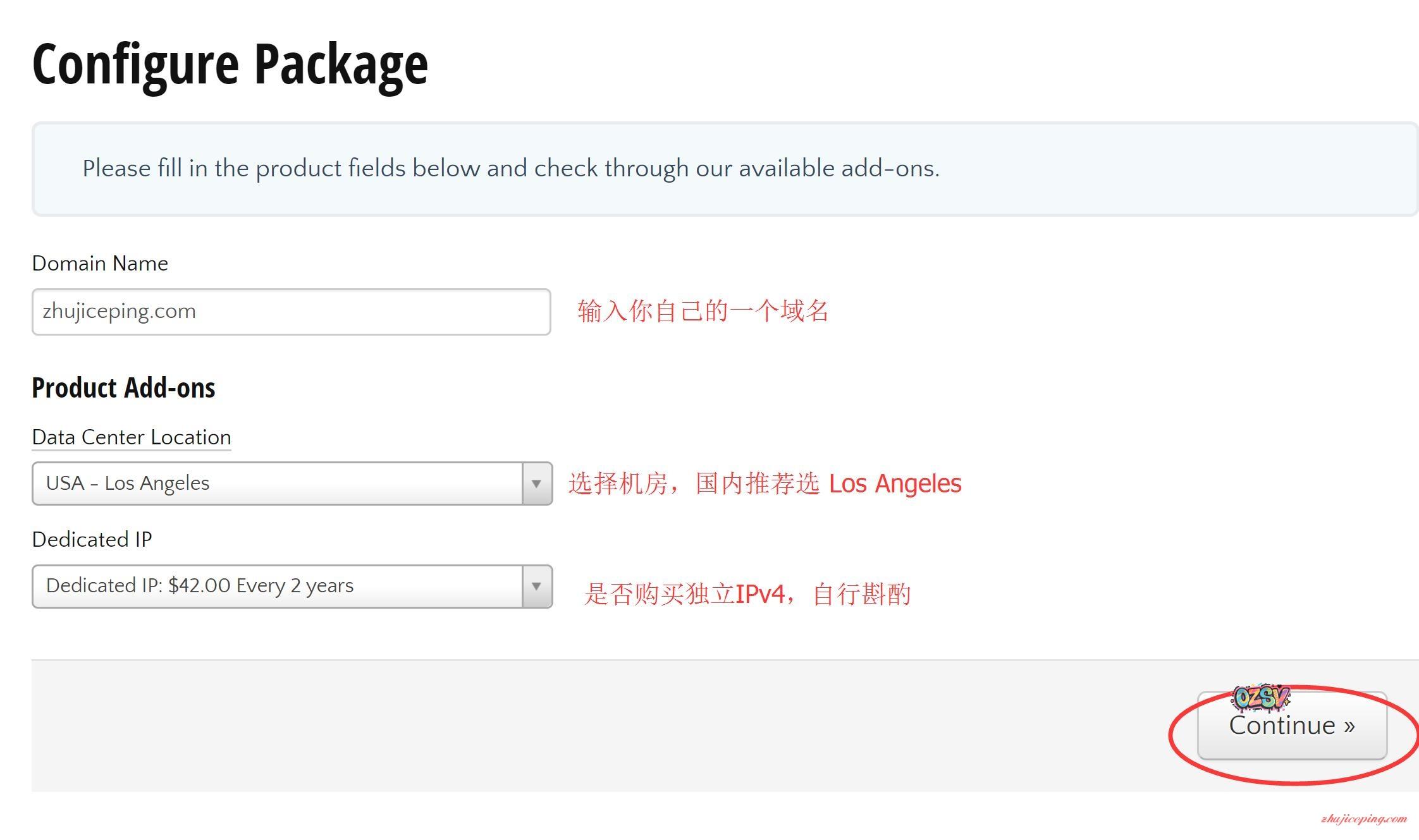The image size is (1419, 840).
Task: Click the 'Please fill in the product fields' notice
Action: (x=511, y=169)
